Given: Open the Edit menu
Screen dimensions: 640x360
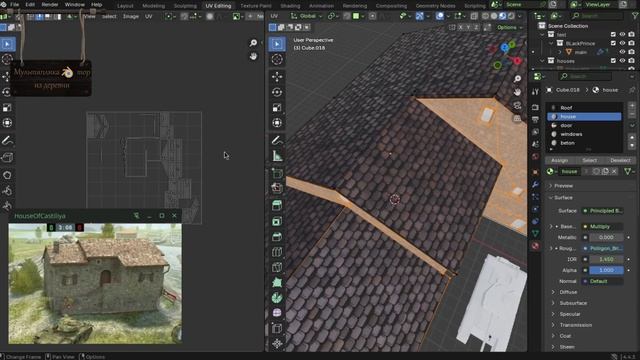Looking at the screenshot, I should [x=30, y=4].
